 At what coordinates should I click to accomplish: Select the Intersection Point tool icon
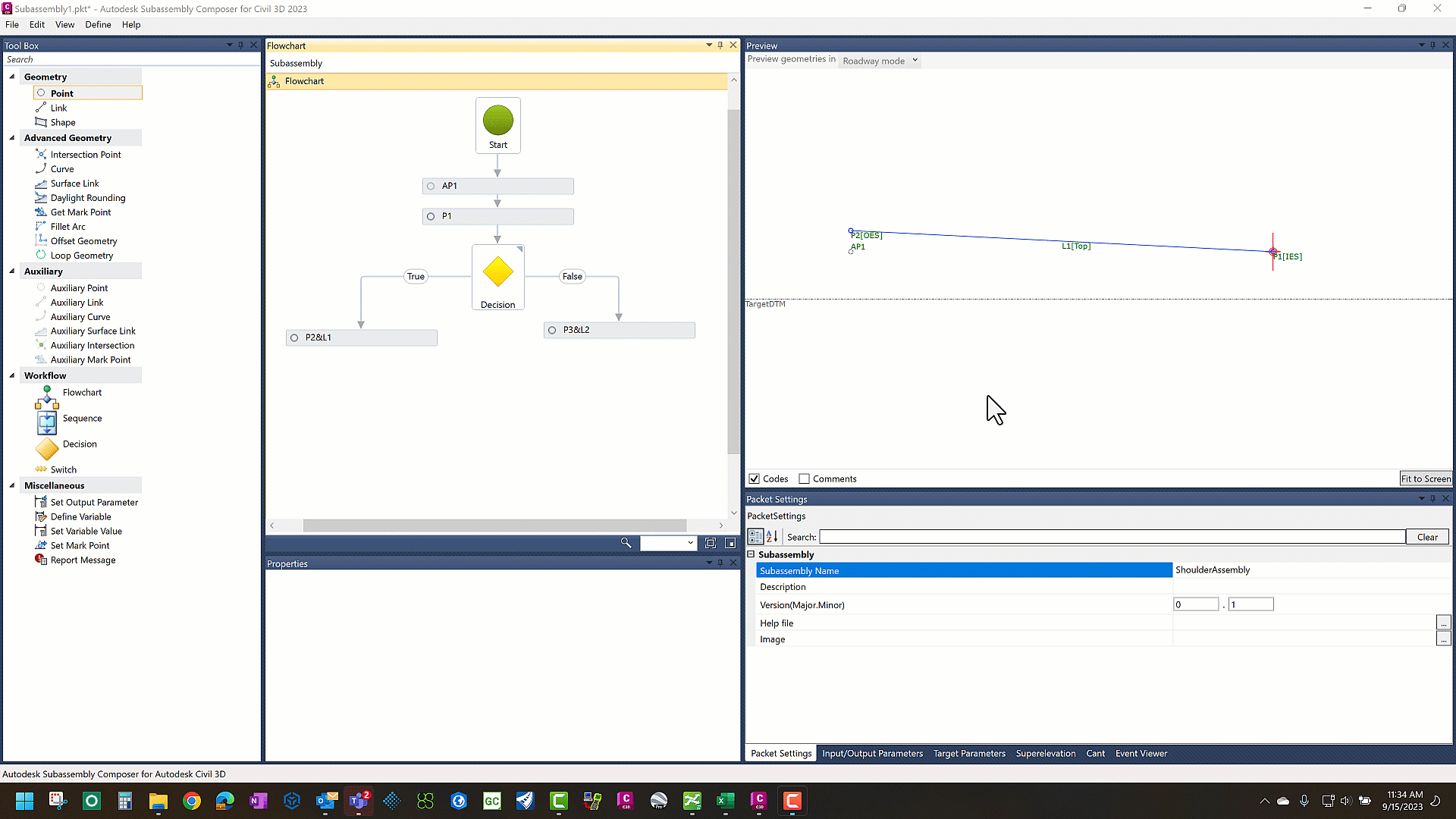pos(41,154)
